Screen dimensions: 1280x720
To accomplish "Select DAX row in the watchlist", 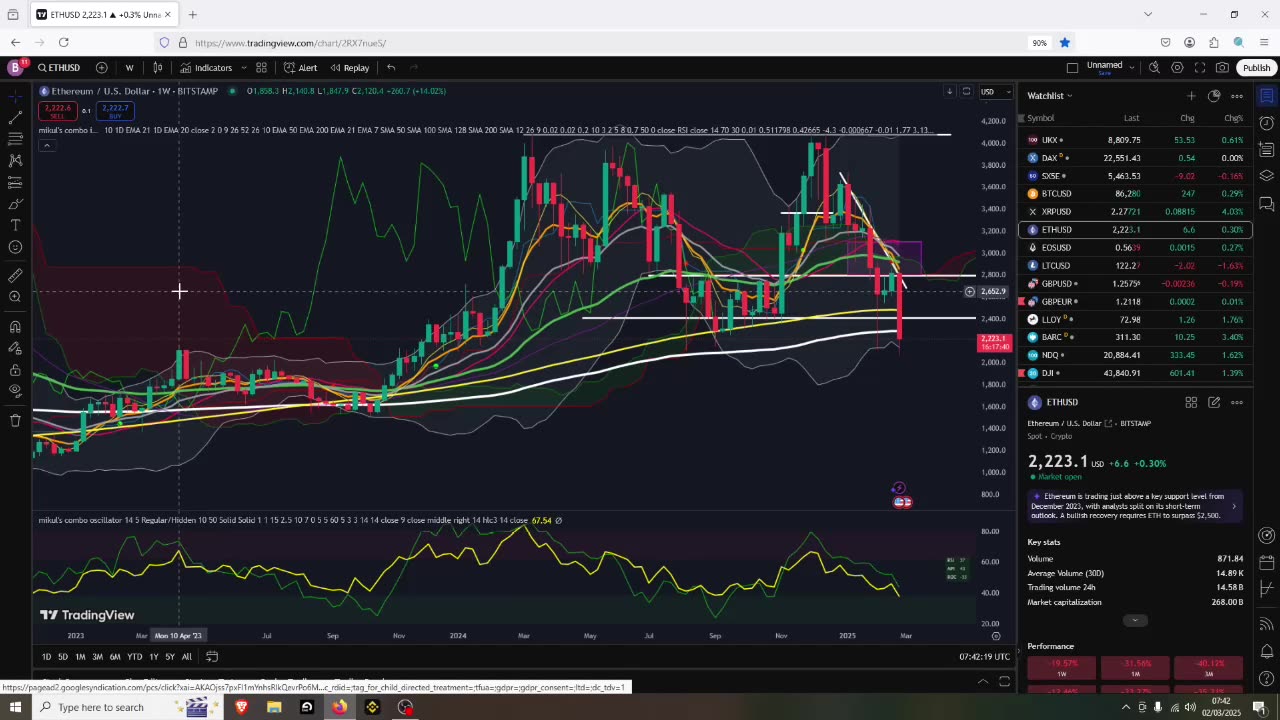I will point(1135,158).
